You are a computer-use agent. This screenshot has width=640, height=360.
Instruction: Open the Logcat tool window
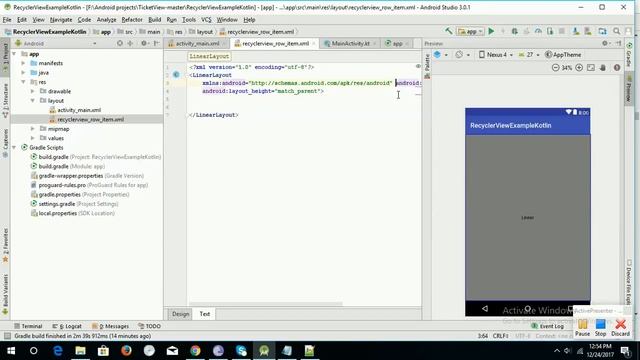[67, 326]
